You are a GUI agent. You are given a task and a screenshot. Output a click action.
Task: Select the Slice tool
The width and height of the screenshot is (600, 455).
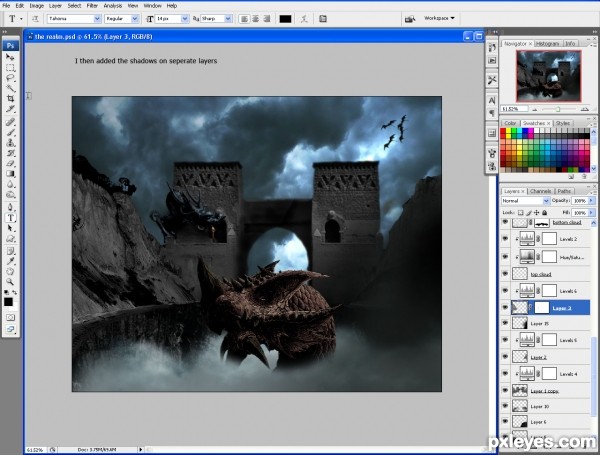click(x=10, y=109)
